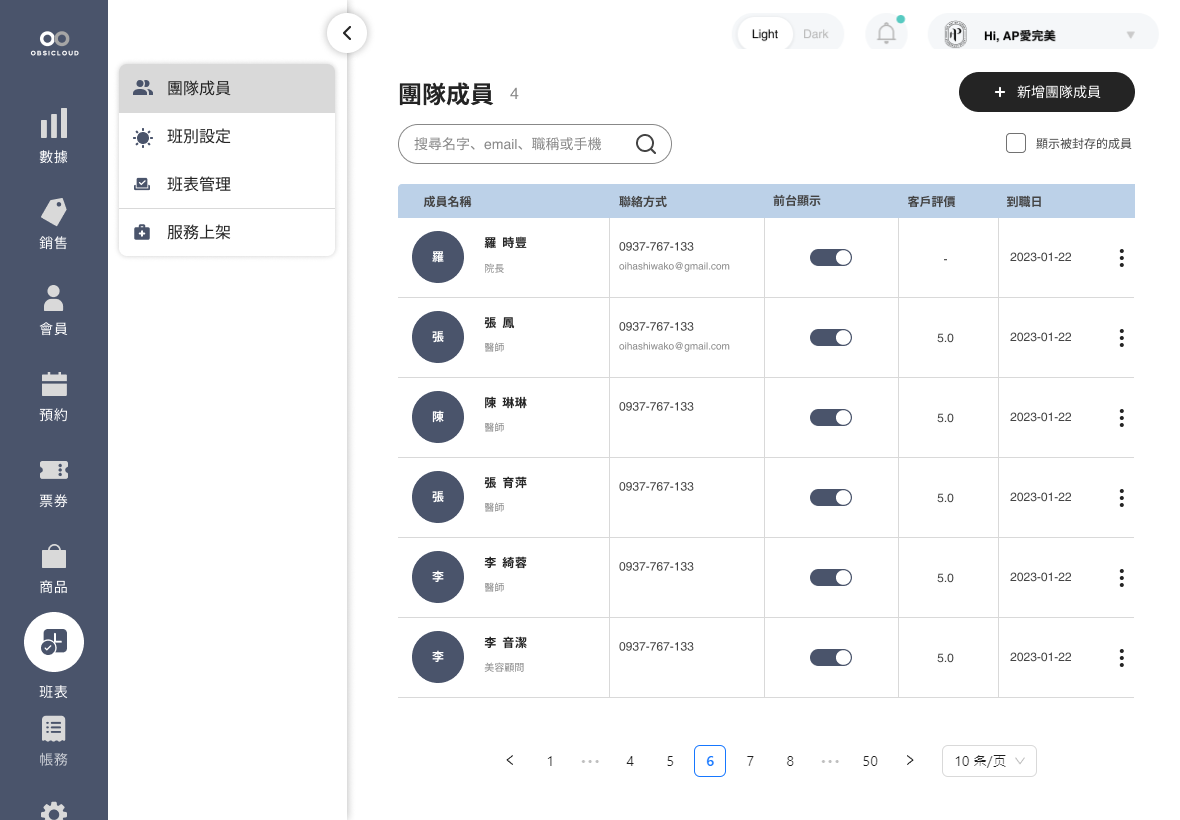Open more options menu for 張 鳳
1180x820 pixels.
pos(1121,338)
